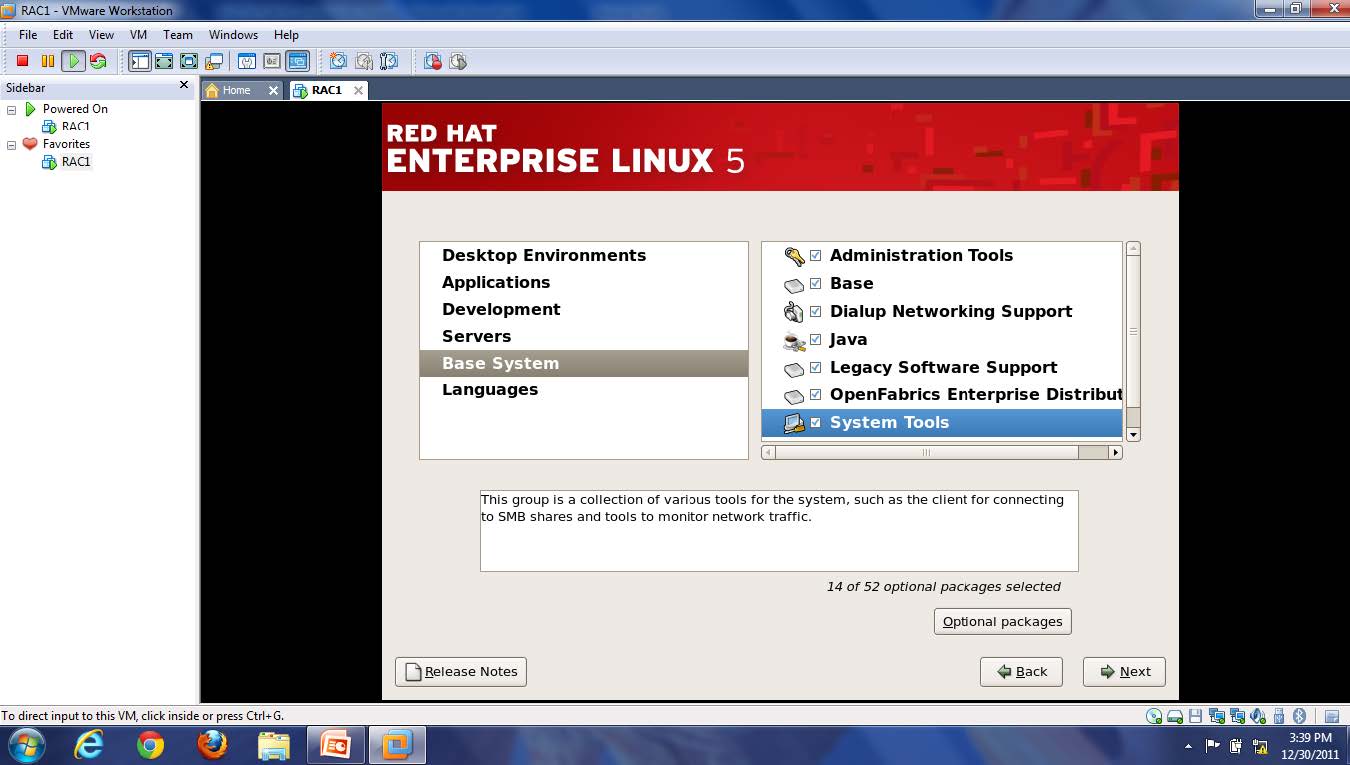Select the Desktop Environments category
The width and height of the screenshot is (1350, 765).
(x=584, y=256)
